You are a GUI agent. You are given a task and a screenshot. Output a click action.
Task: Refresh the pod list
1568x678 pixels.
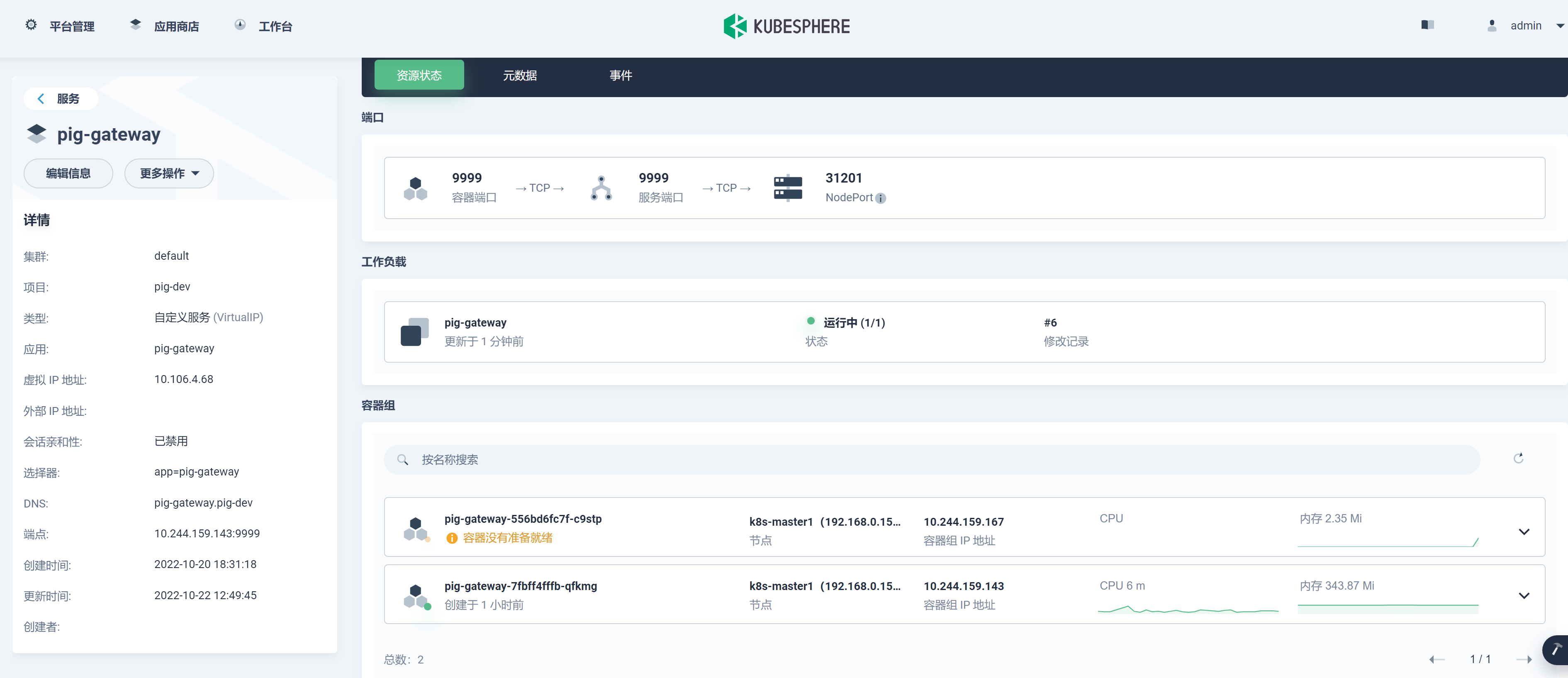(x=1518, y=458)
